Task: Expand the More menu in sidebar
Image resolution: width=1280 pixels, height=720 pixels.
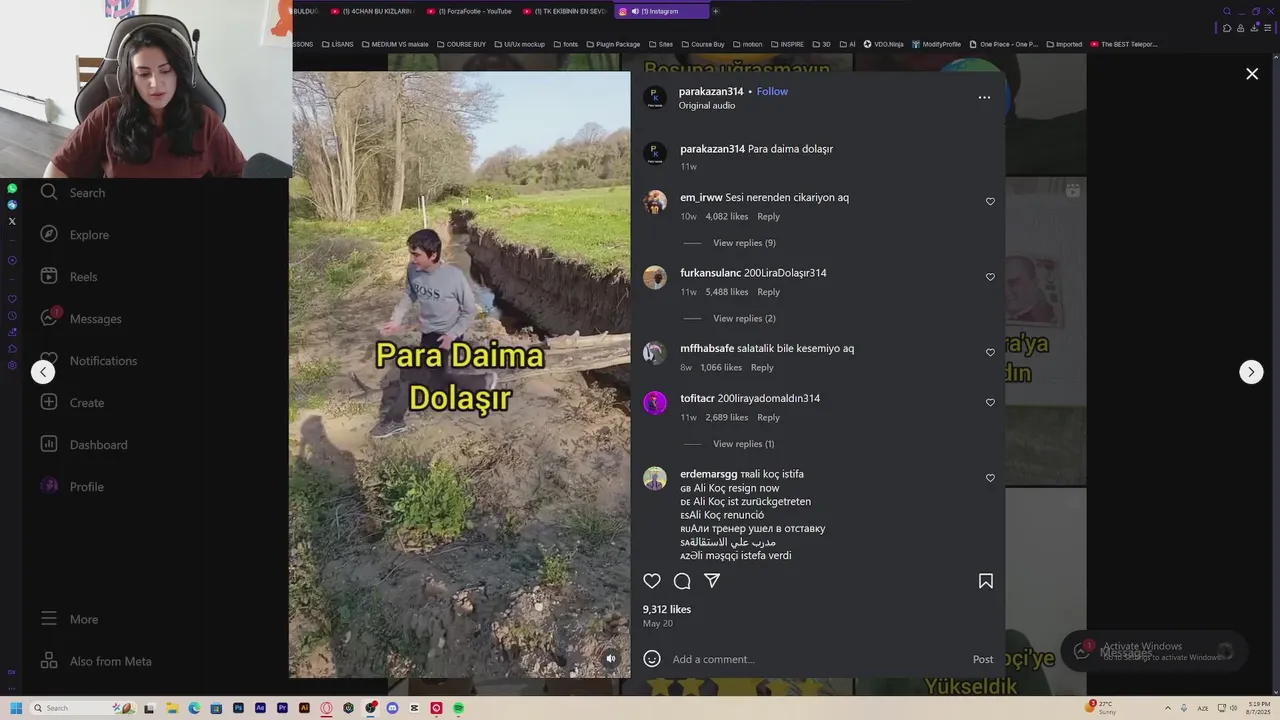Action: [69, 620]
